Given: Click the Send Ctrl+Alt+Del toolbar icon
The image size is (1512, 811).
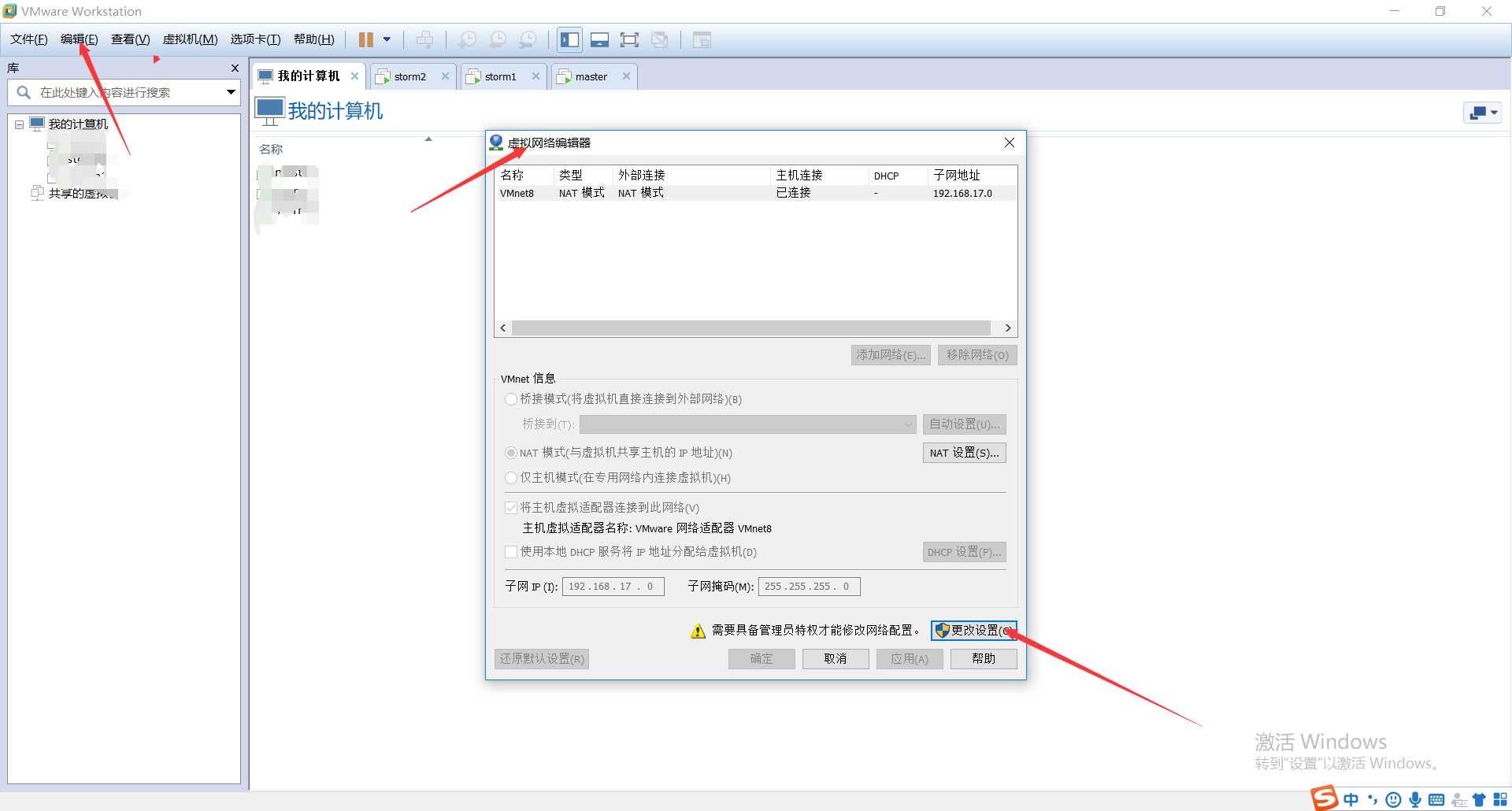Looking at the screenshot, I should (x=424, y=39).
